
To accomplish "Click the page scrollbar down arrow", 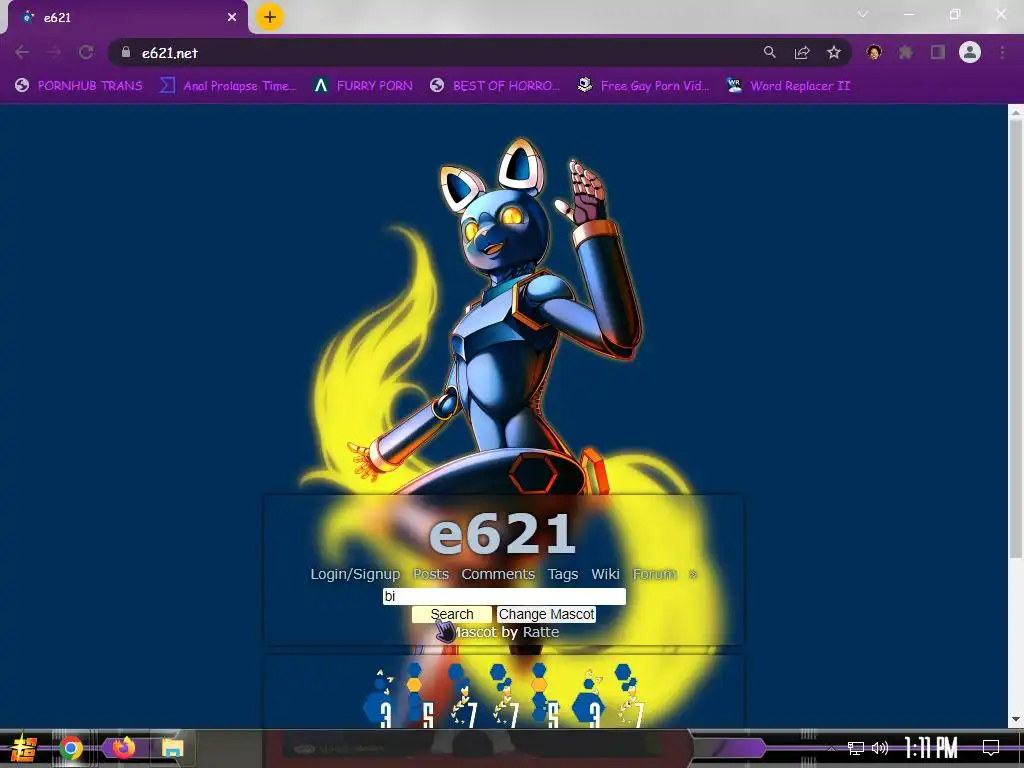I will (1016, 719).
